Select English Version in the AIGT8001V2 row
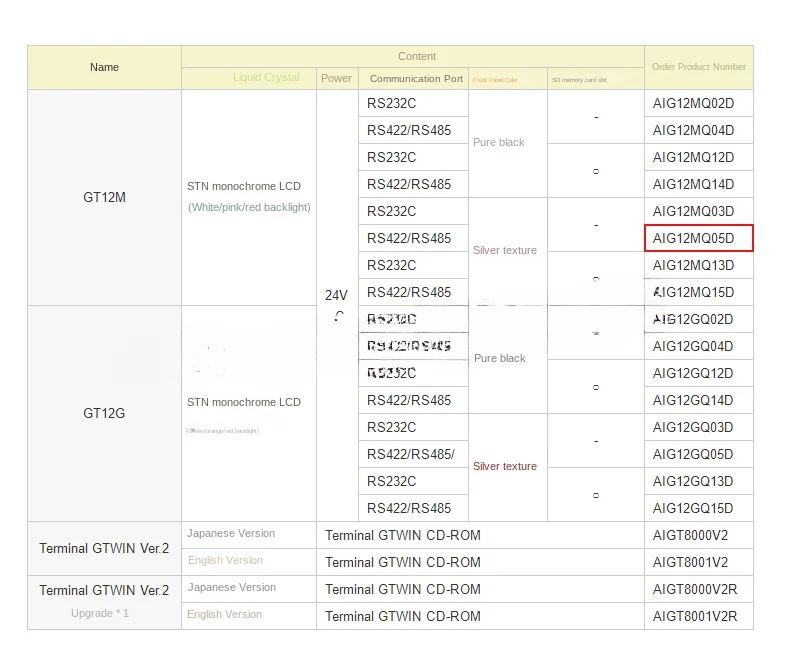The width and height of the screenshot is (790, 661). (x=225, y=560)
